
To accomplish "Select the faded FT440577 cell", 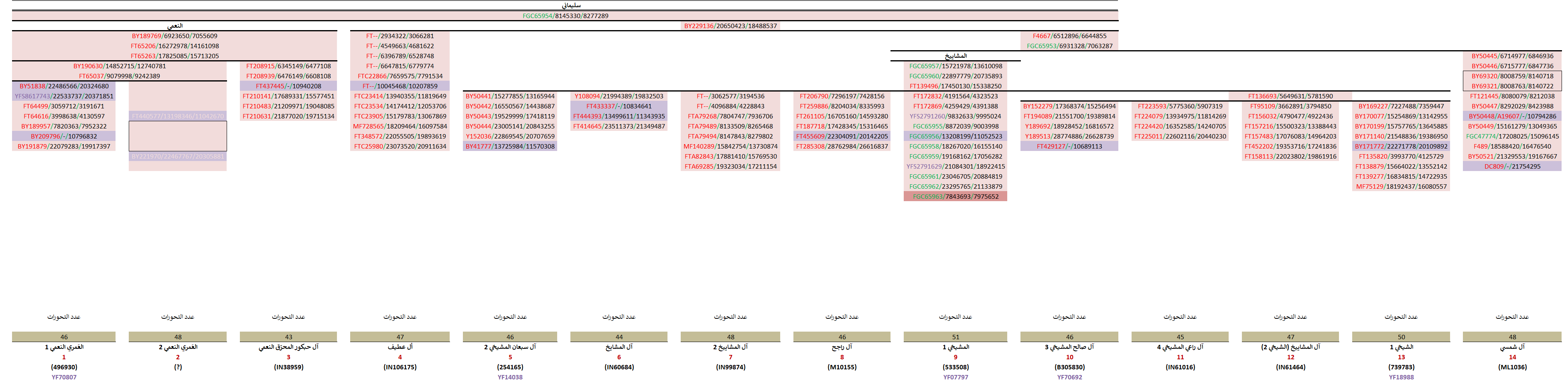I will [177, 116].
